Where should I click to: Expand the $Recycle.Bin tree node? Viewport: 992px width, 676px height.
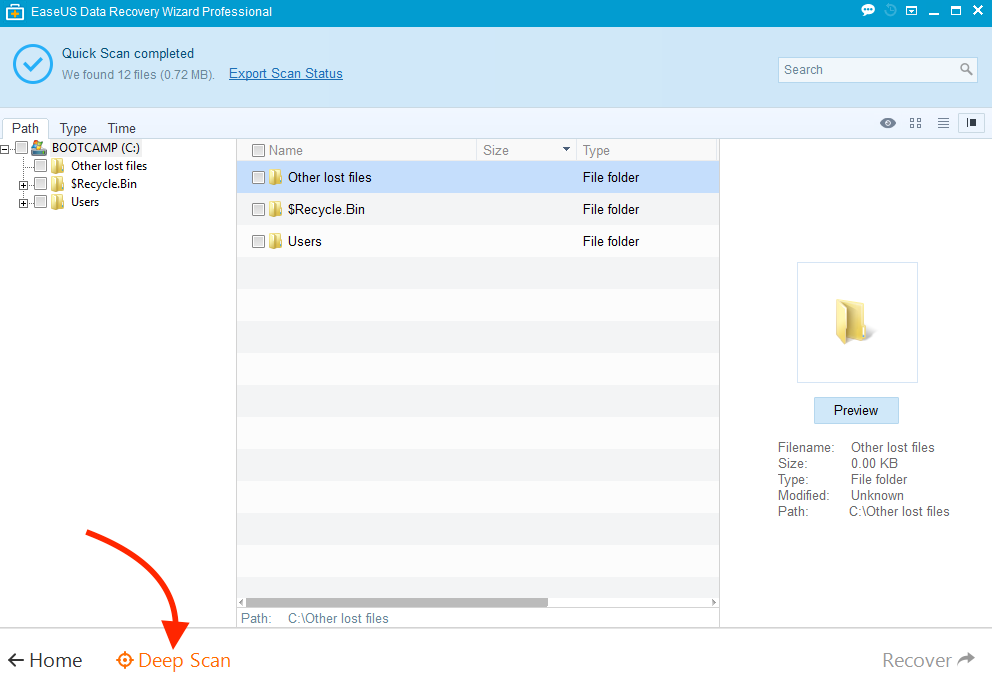point(23,185)
